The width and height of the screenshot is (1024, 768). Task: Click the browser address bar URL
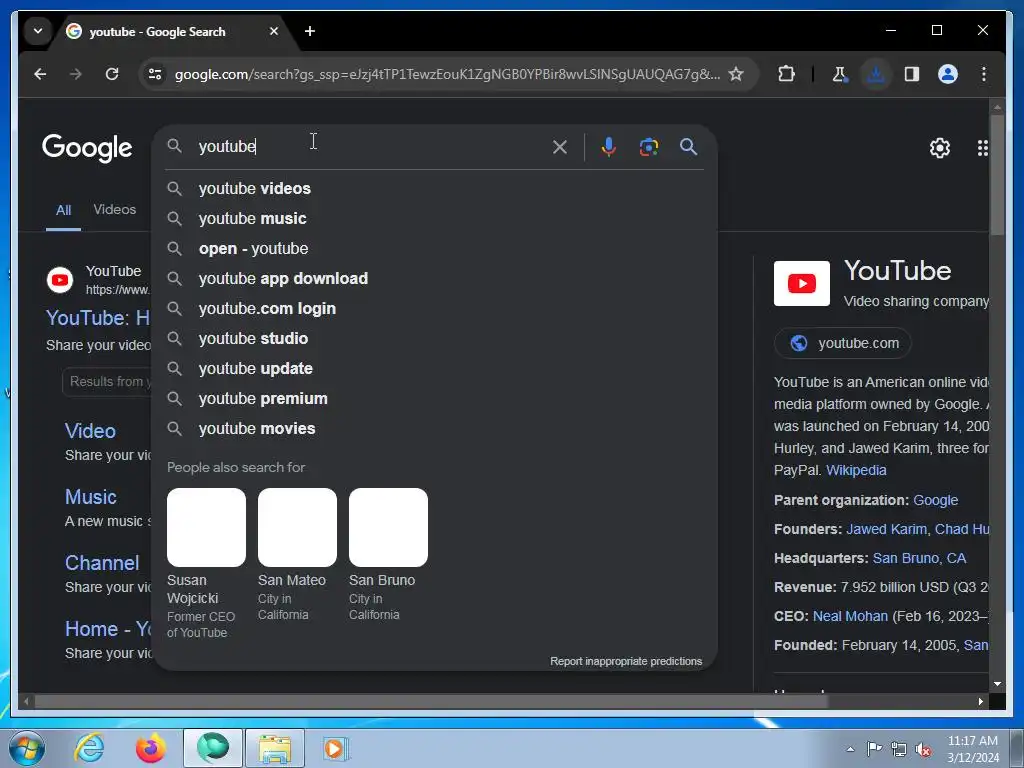coord(447,74)
